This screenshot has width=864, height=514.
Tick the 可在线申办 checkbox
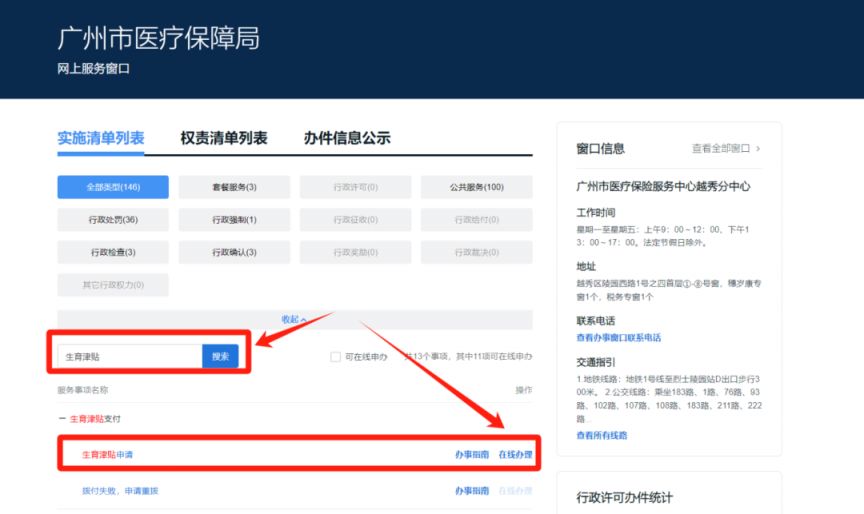(335, 357)
